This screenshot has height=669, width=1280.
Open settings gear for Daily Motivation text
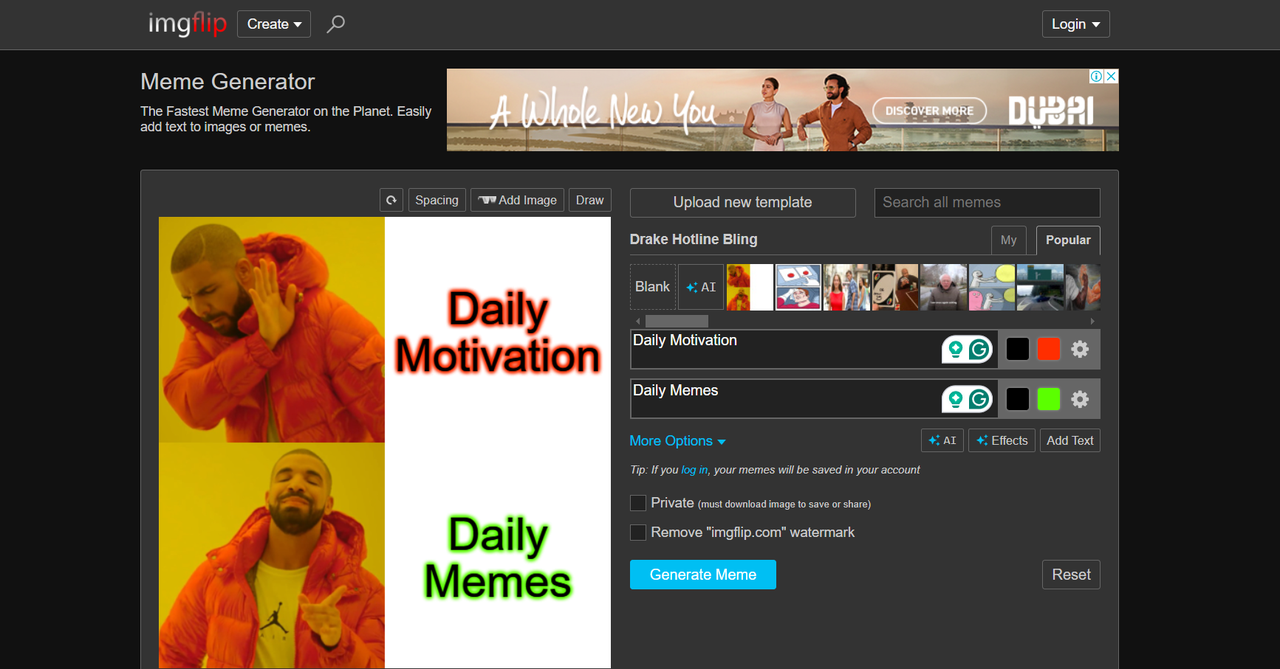[x=1080, y=349]
